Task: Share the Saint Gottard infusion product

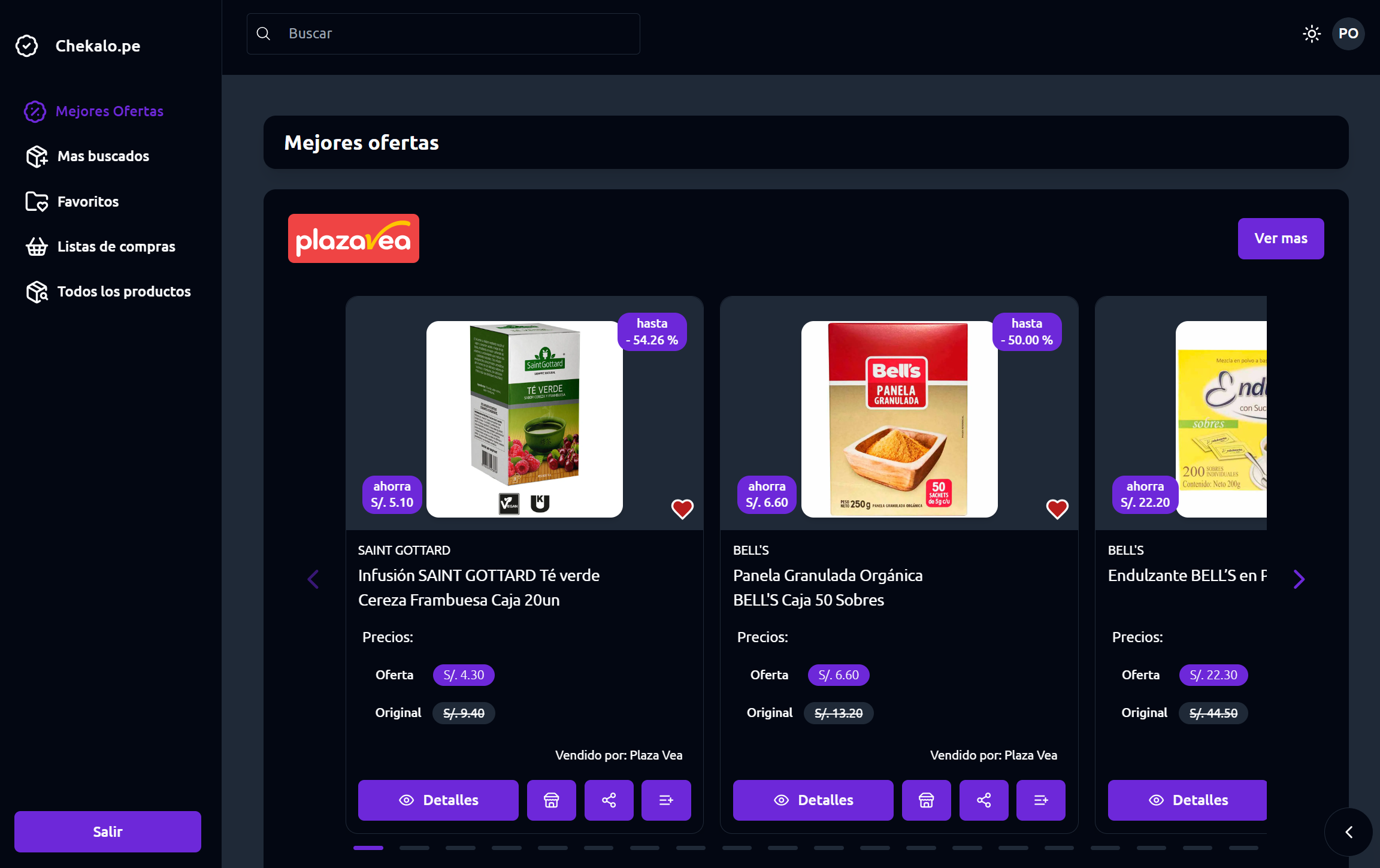Action: (x=609, y=800)
